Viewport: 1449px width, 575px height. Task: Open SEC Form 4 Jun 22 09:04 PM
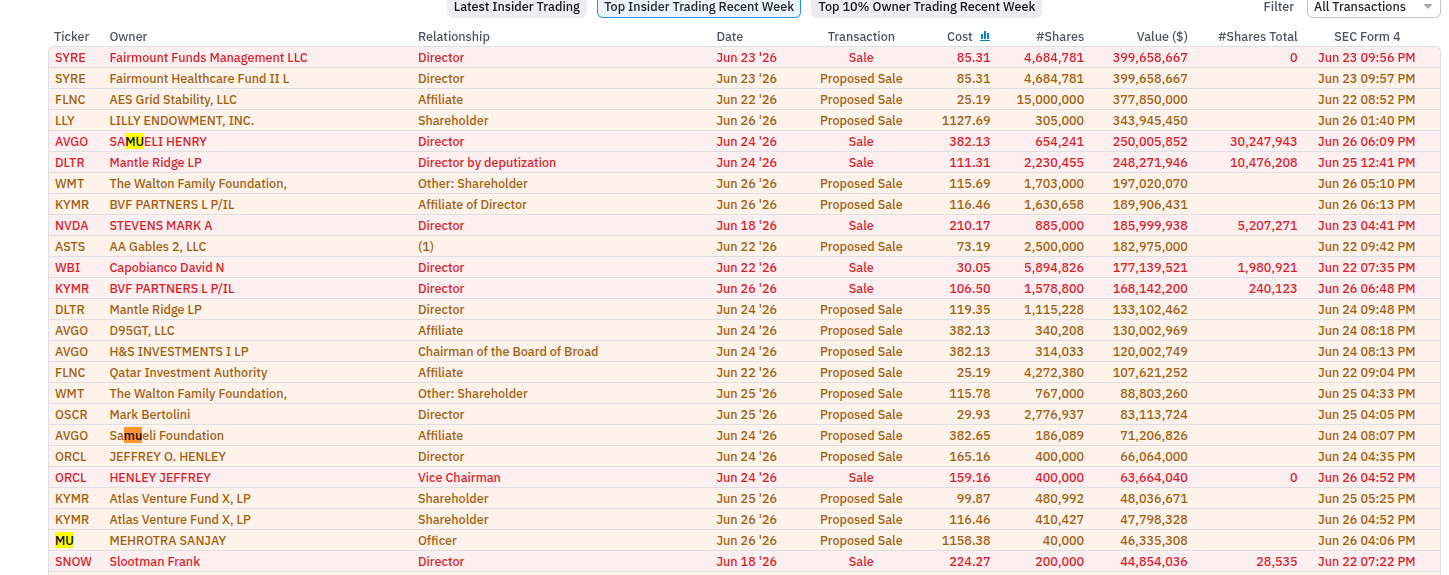pyautogui.click(x=1366, y=372)
